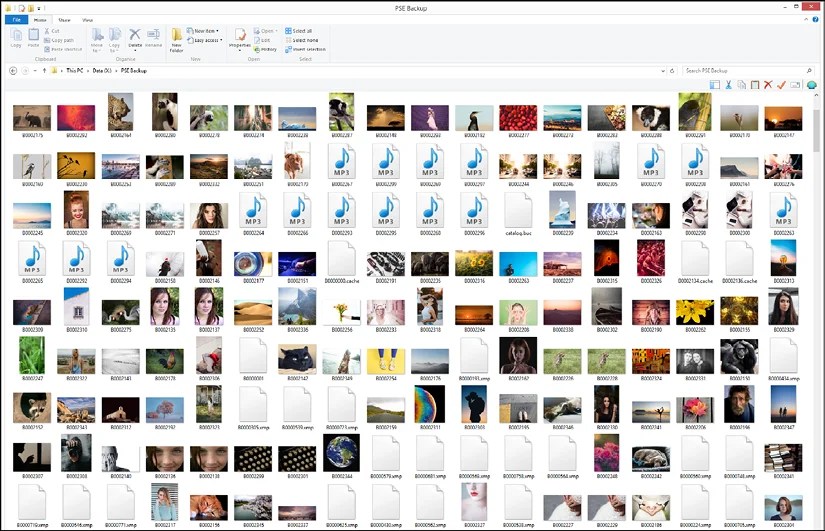Choose Paste shortcut in Clipboard group
Image resolution: width=825 pixels, height=531 pixels.
pyautogui.click(x=63, y=49)
